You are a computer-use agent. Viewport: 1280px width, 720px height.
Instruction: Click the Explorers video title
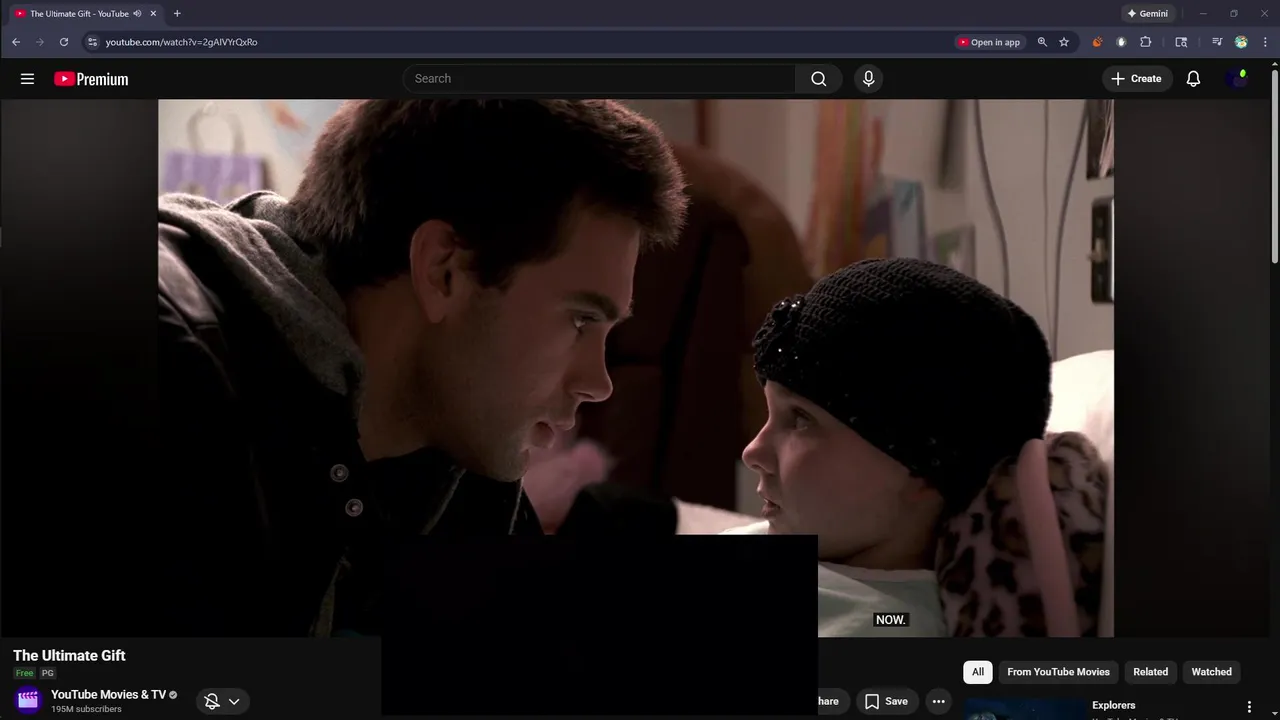click(x=1113, y=705)
